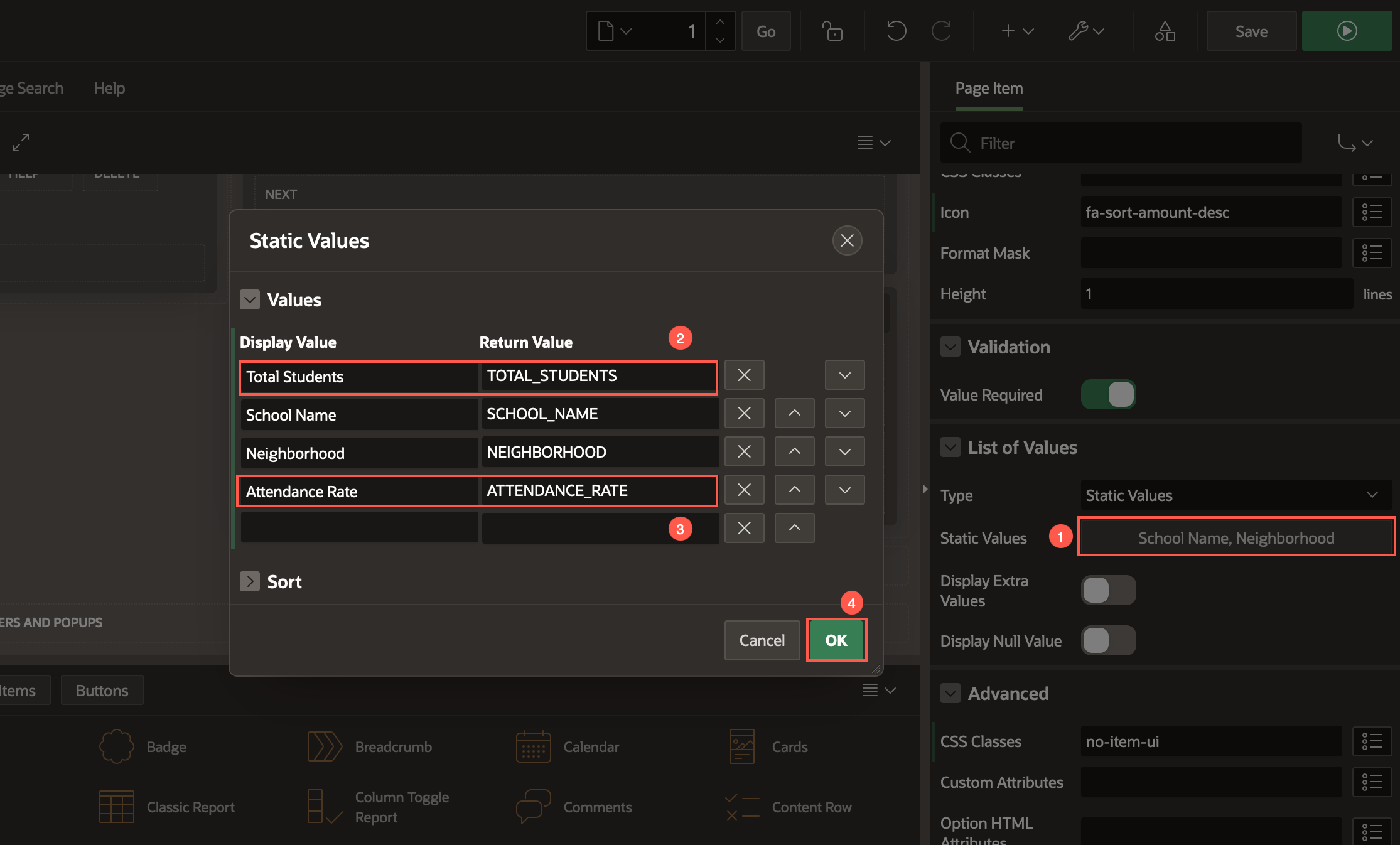Expand the Sort section in dialog
Screen dimensions: 1400x845
[x=250, y=581]
